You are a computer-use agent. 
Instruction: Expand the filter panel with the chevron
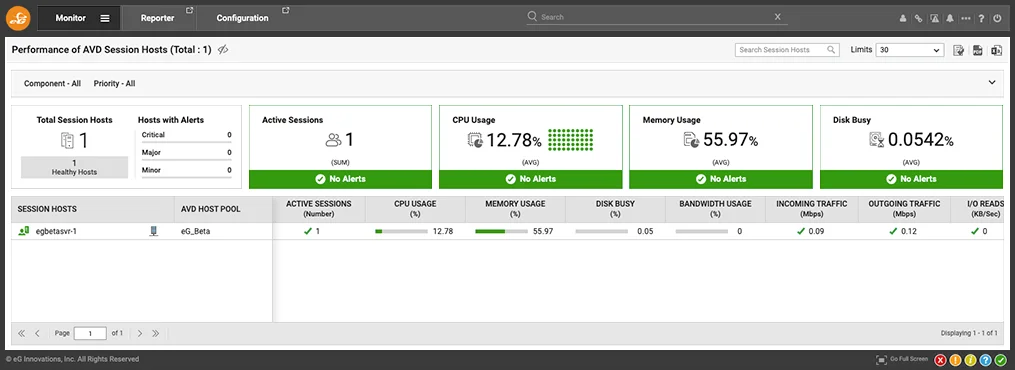[x=992, y=82]
